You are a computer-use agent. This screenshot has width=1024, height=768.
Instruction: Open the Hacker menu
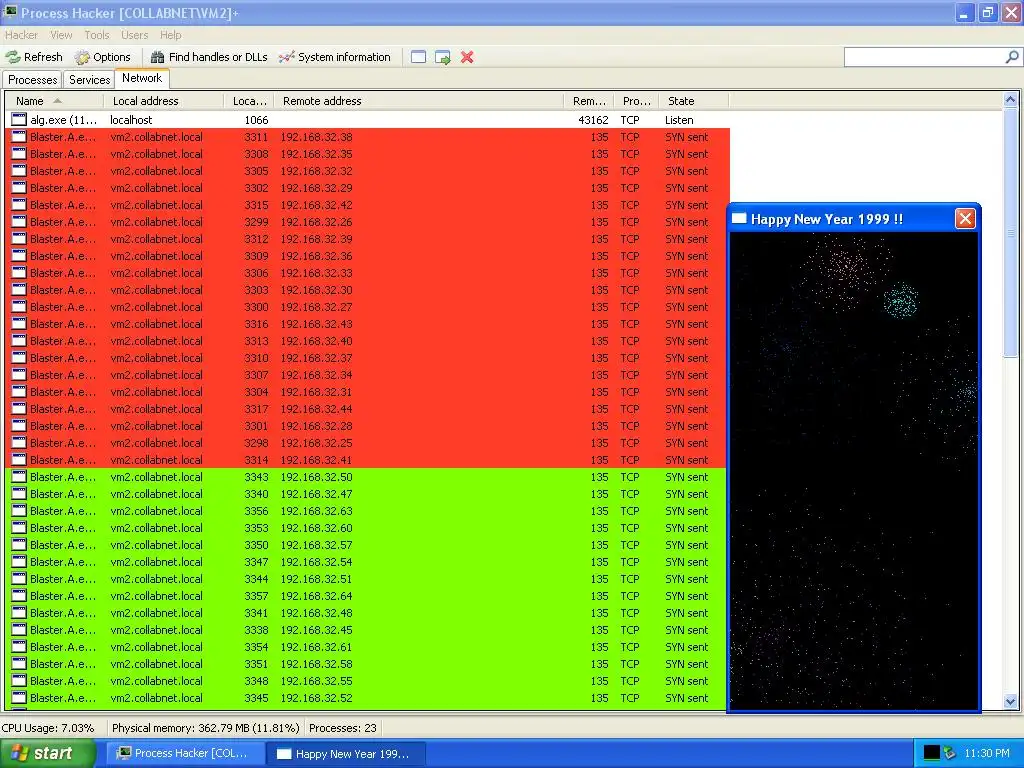tap(22, 35)
